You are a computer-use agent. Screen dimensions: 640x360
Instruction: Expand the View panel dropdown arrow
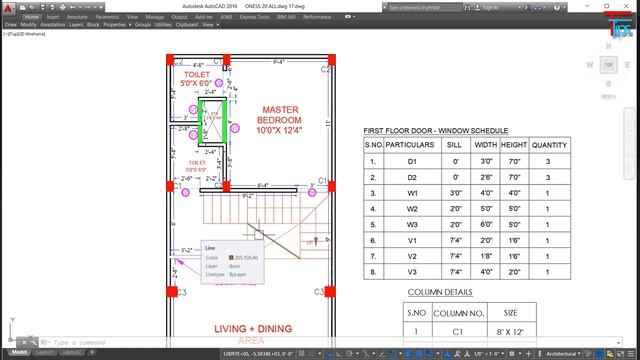[x=218, y=25]
